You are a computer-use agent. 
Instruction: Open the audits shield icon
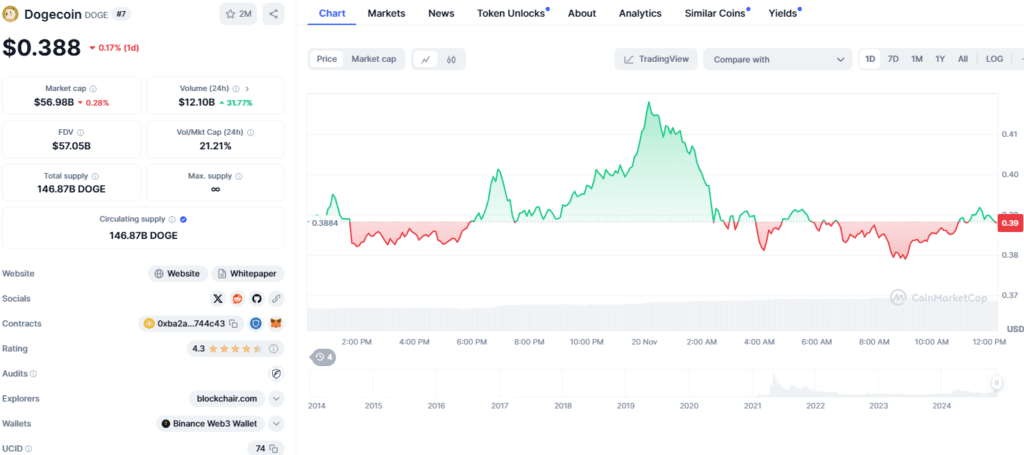[x=276, y=374]
